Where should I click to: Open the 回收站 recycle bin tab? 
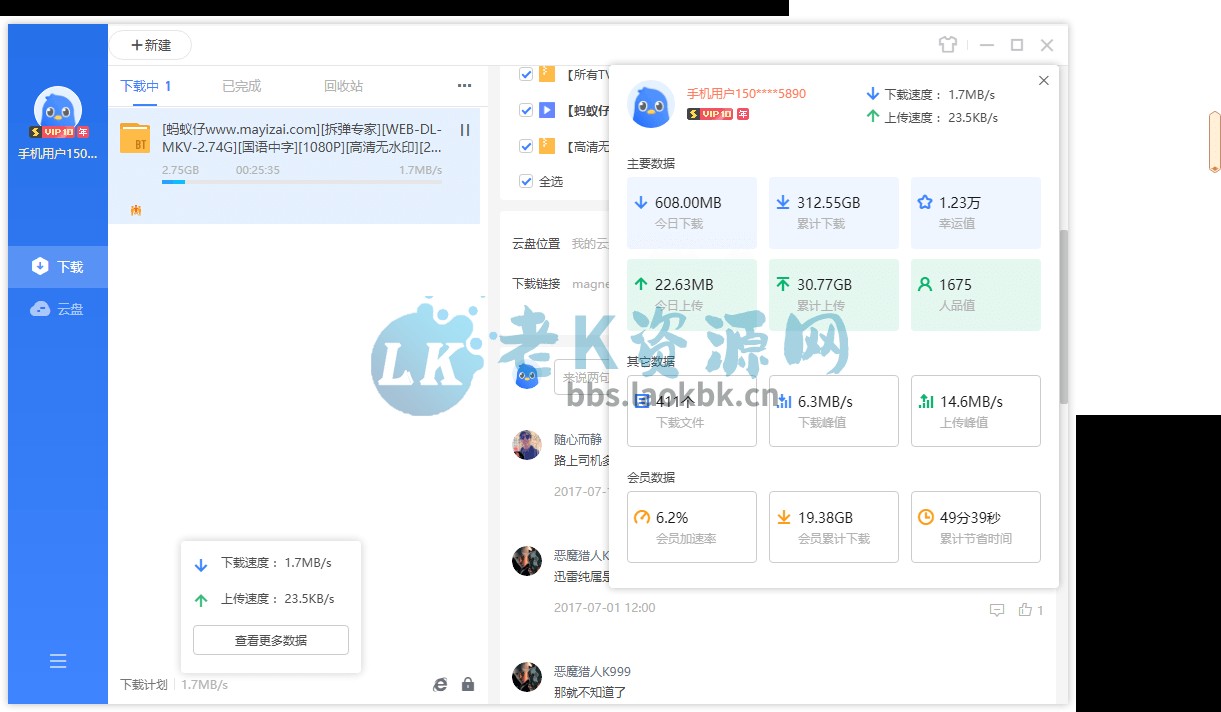point(343,86)
